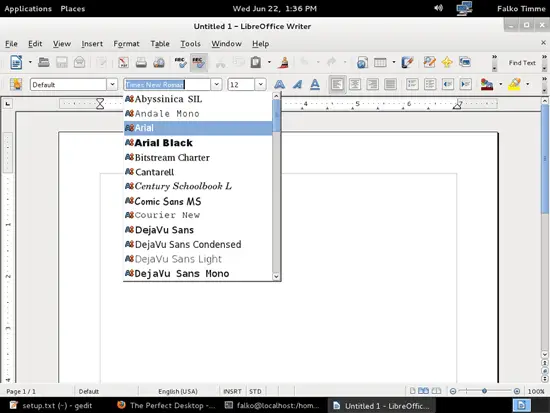Click the Insert Table icon

pyautogui.click(x=380, y=62)
